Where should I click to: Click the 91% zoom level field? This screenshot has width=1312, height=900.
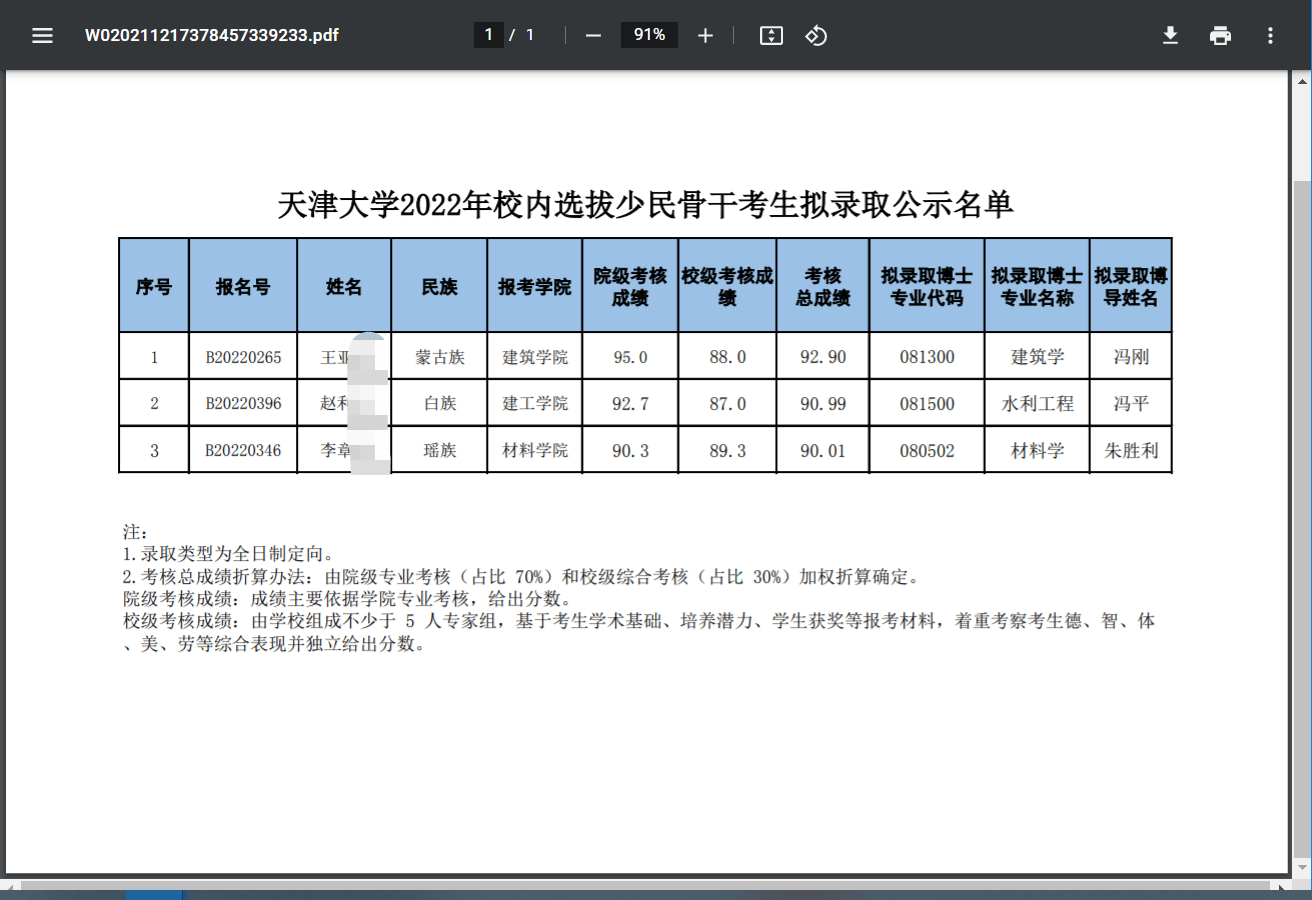649,35
